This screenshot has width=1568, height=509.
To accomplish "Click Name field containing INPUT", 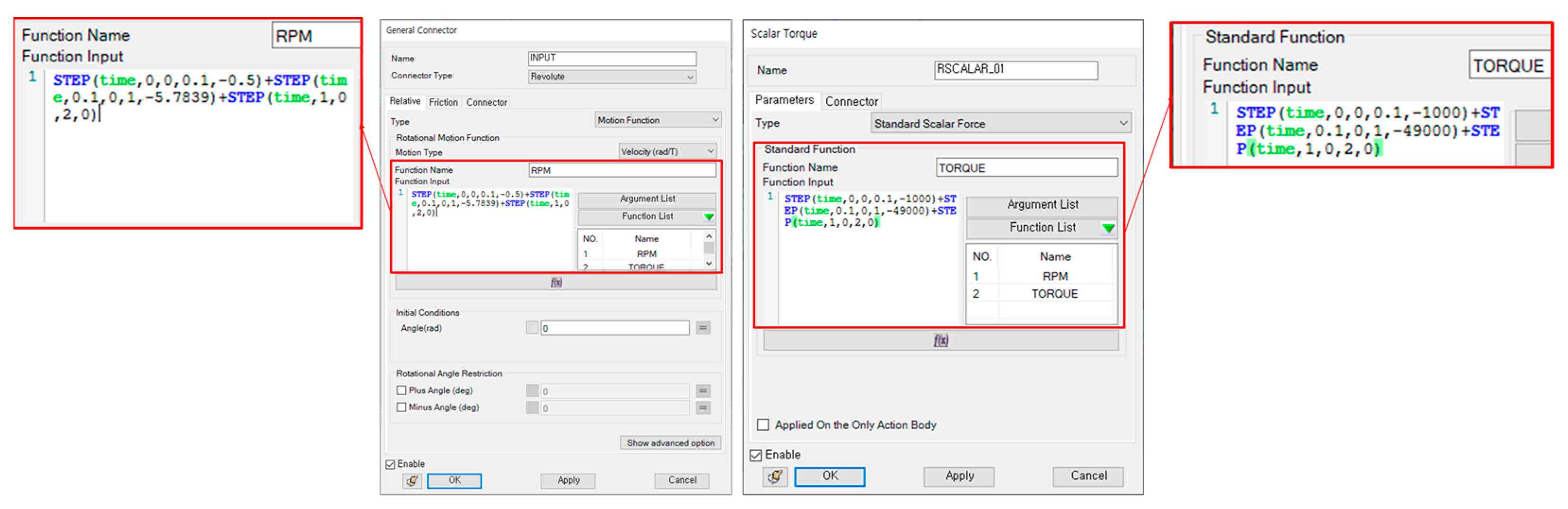I will (x=612, y=59).
